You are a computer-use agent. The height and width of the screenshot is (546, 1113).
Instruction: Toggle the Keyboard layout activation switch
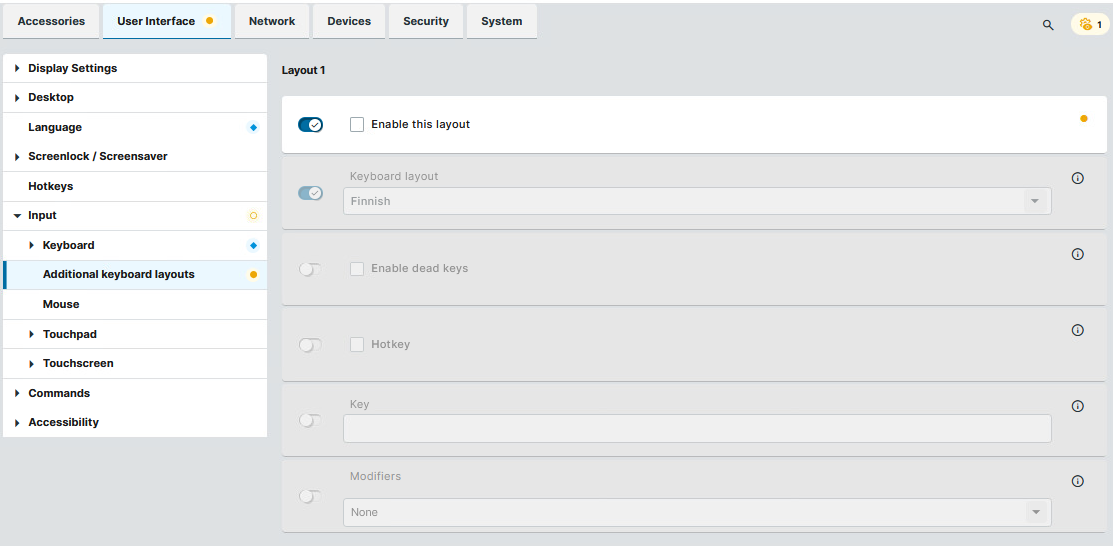tap(310, 193)
